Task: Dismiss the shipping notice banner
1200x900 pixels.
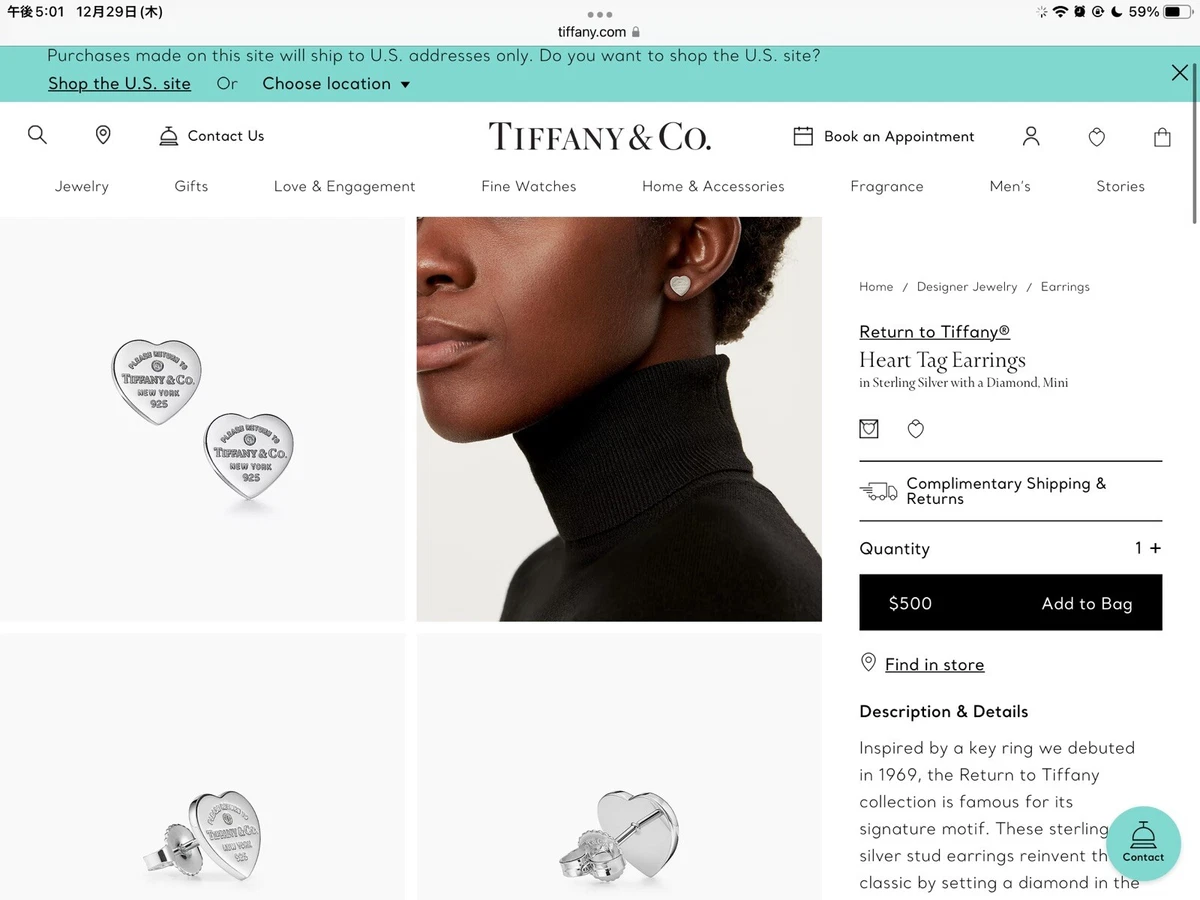Action: click(x=1180, y=72)
